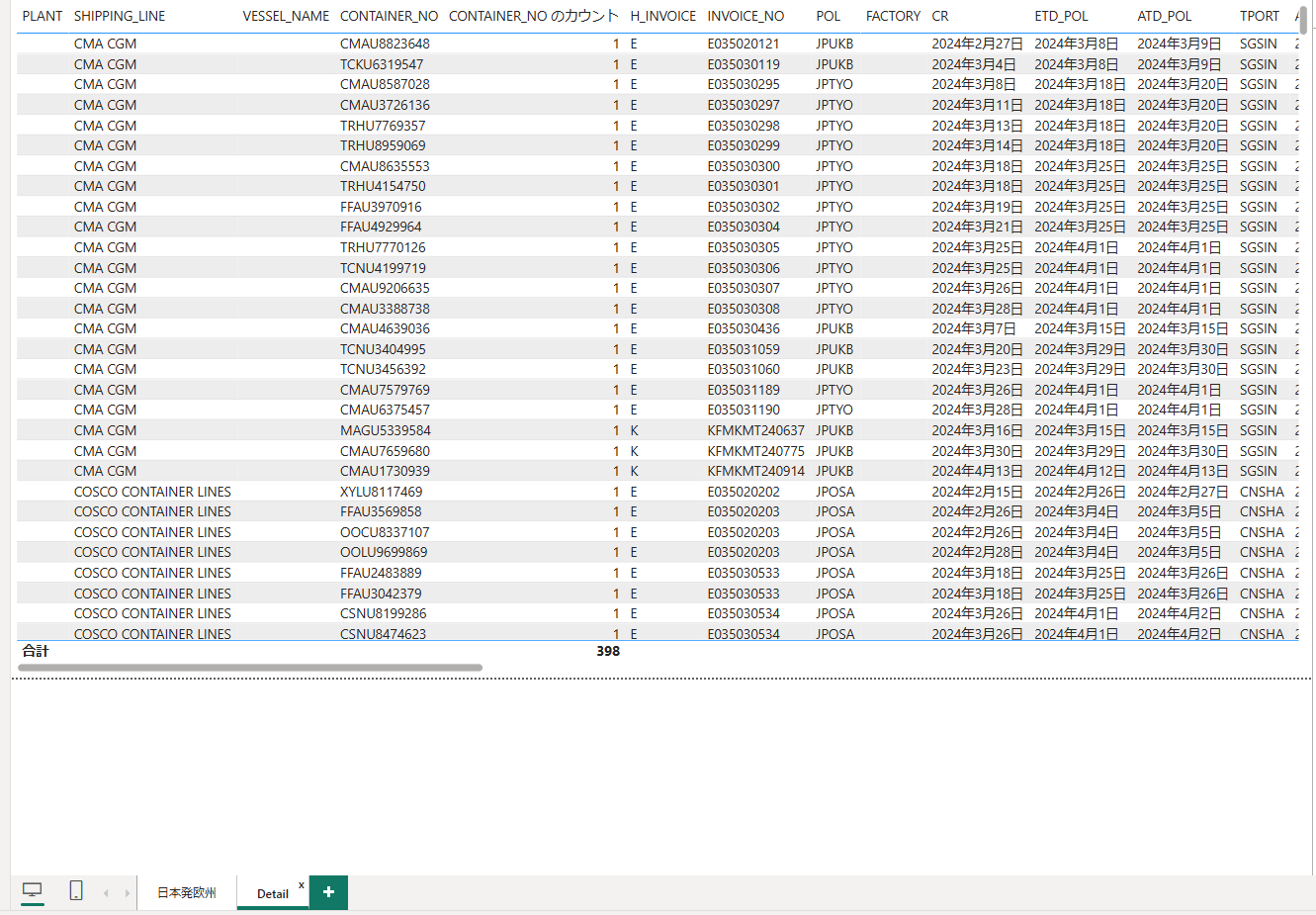Viewport: 1316px width, 915px height.
Task: Click the INVOICE_NO column header
Action: coord(746,16)
